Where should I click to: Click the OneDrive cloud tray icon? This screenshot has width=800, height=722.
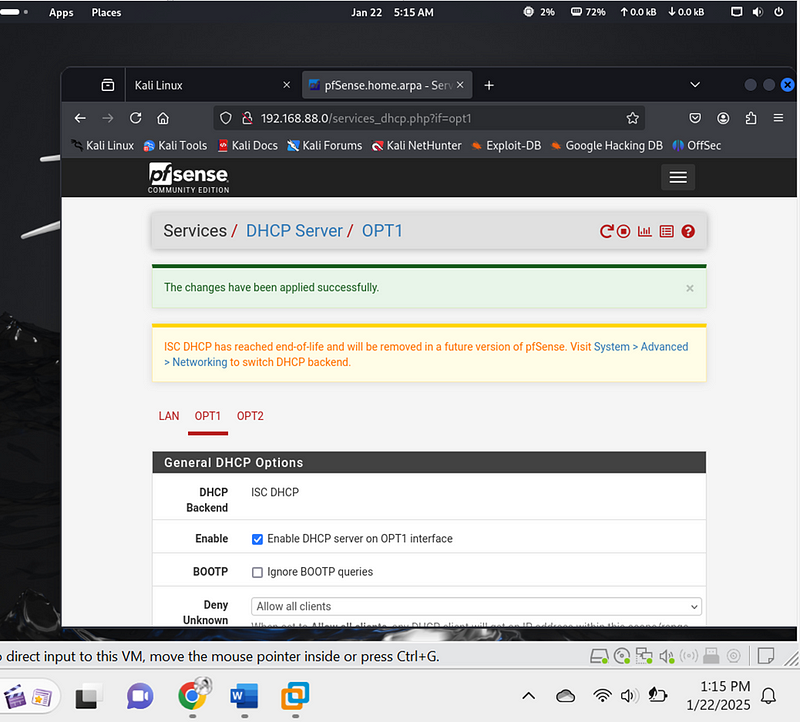(x=565, y=695)
